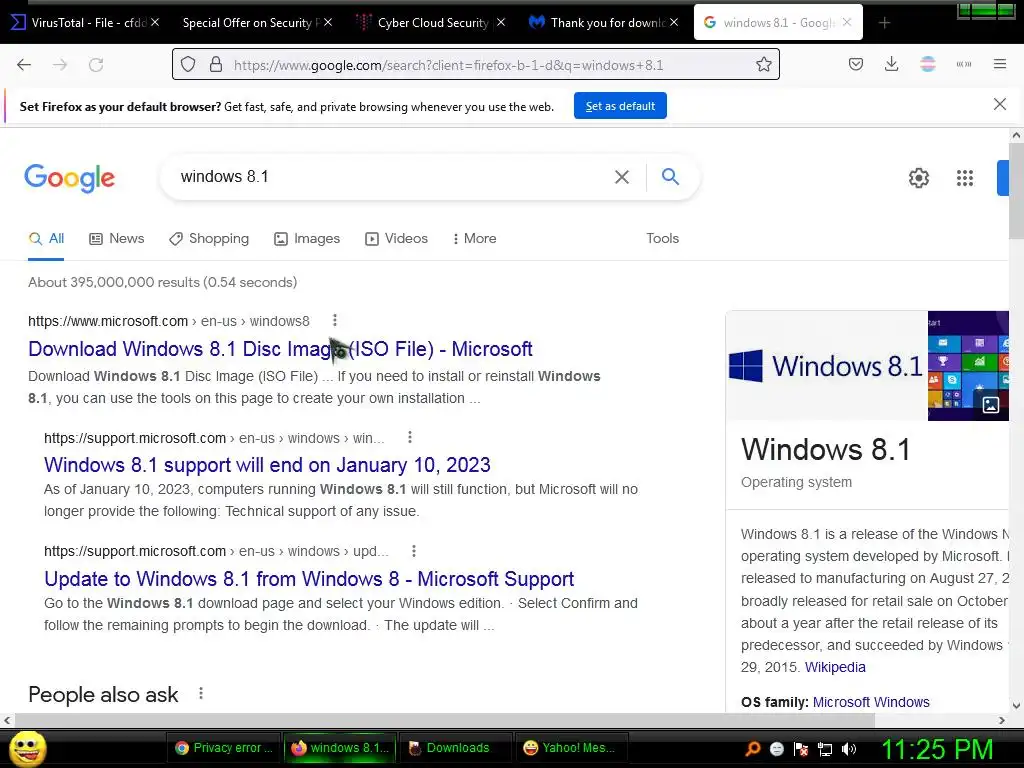
Task: Open the volume speaker tray icon
Action: 849,749
